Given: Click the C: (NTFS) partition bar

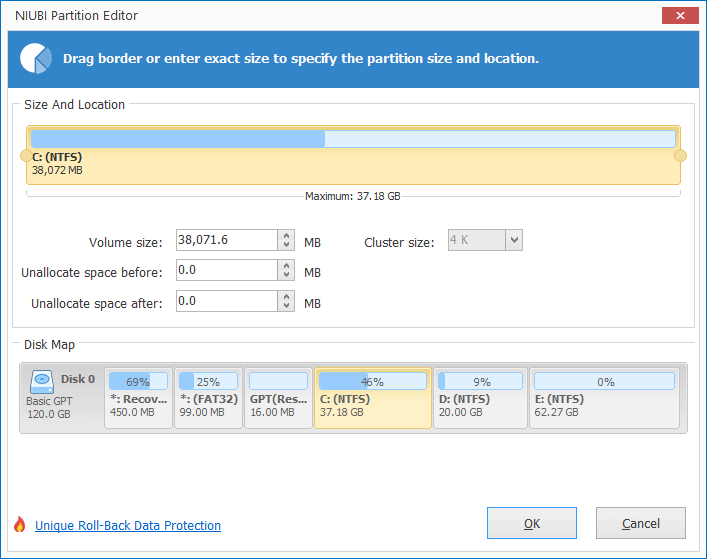Looking at the screenshot, I should [x=353, y=155].
